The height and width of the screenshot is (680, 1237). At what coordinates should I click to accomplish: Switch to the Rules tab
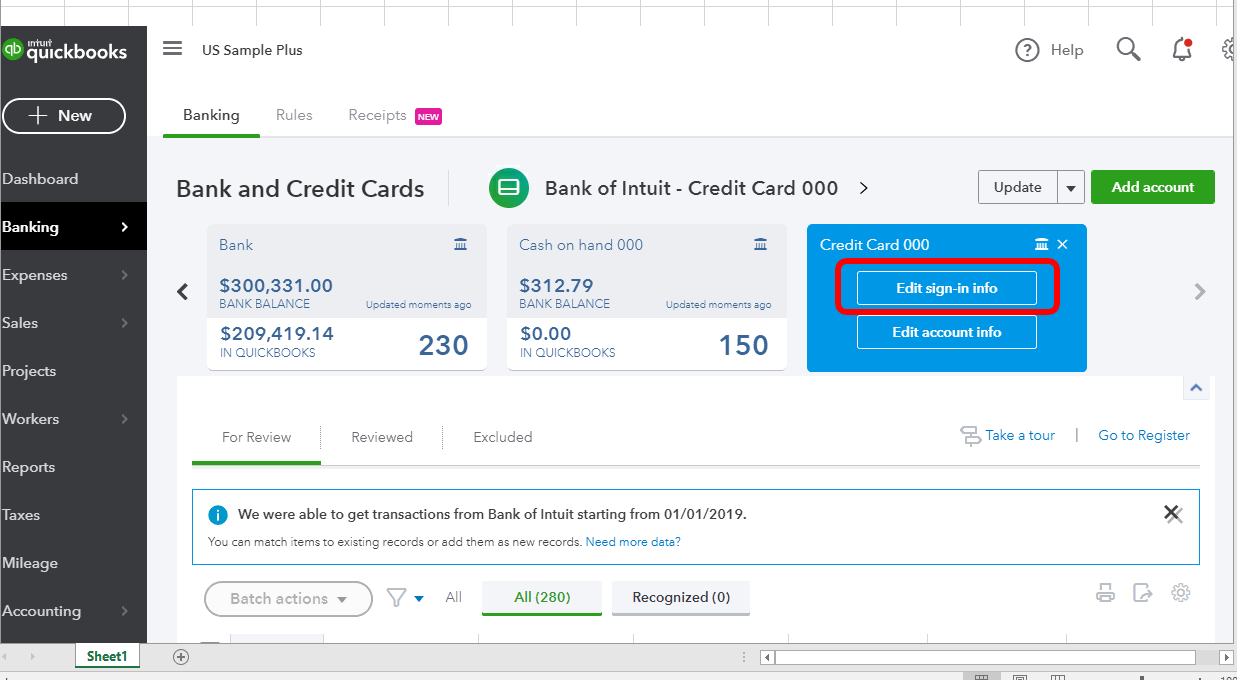(294, 114)
